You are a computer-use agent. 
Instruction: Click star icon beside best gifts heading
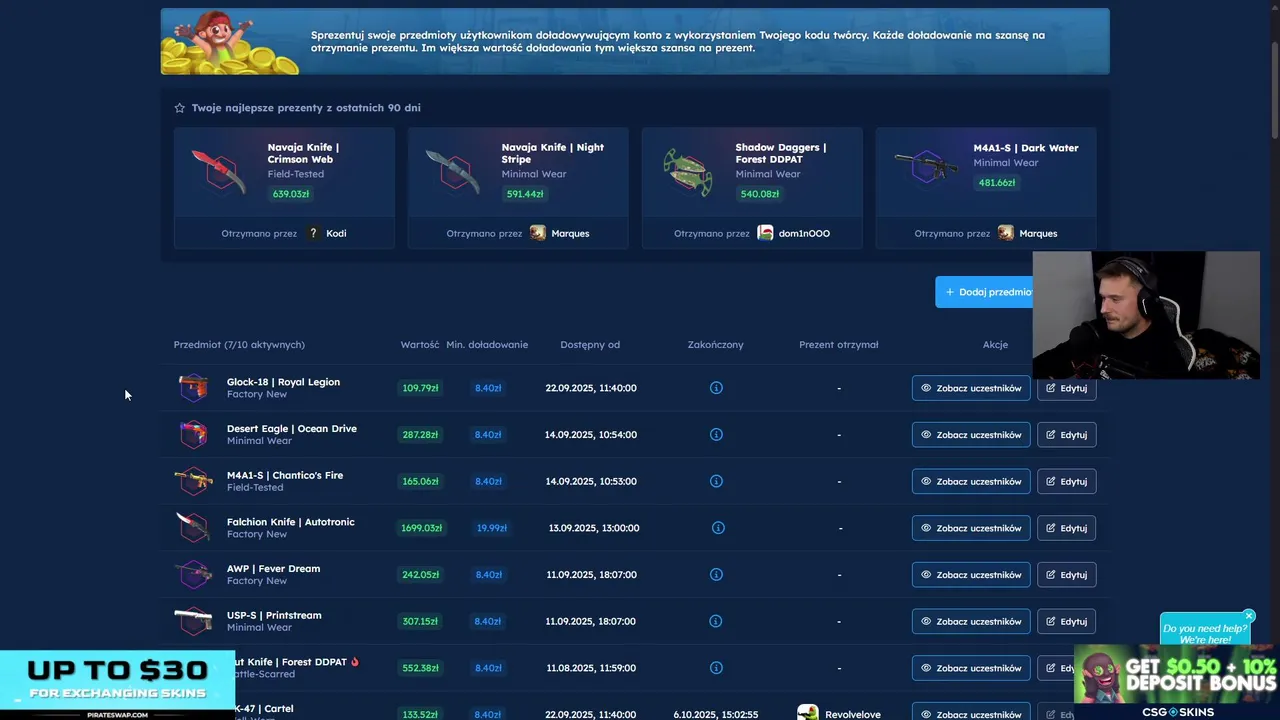[180, 108]
